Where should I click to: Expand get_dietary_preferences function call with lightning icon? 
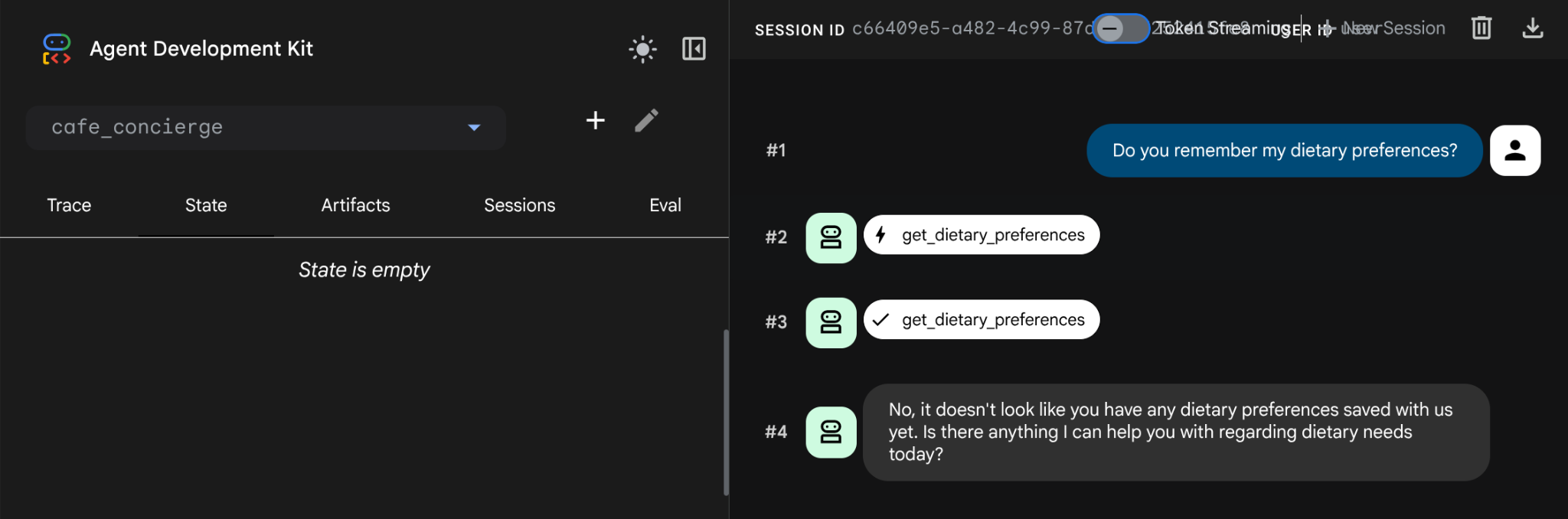point(982,235)
